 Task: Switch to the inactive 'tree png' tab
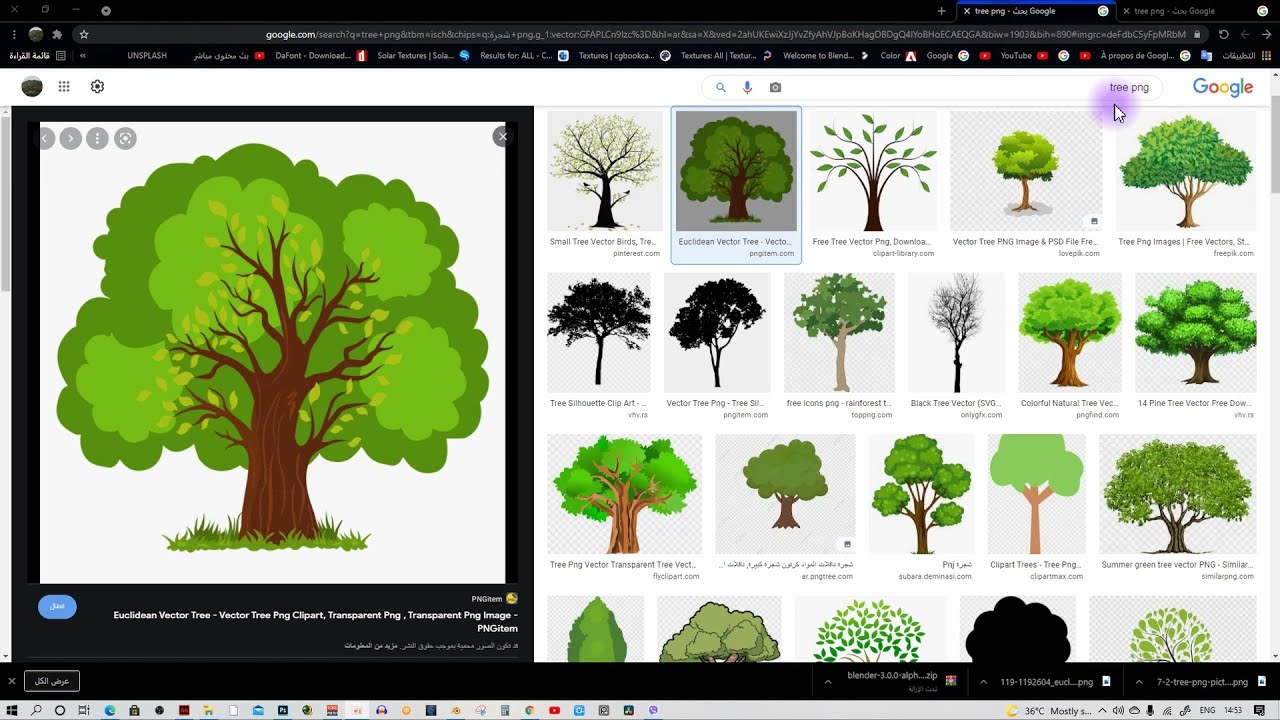1194,11
